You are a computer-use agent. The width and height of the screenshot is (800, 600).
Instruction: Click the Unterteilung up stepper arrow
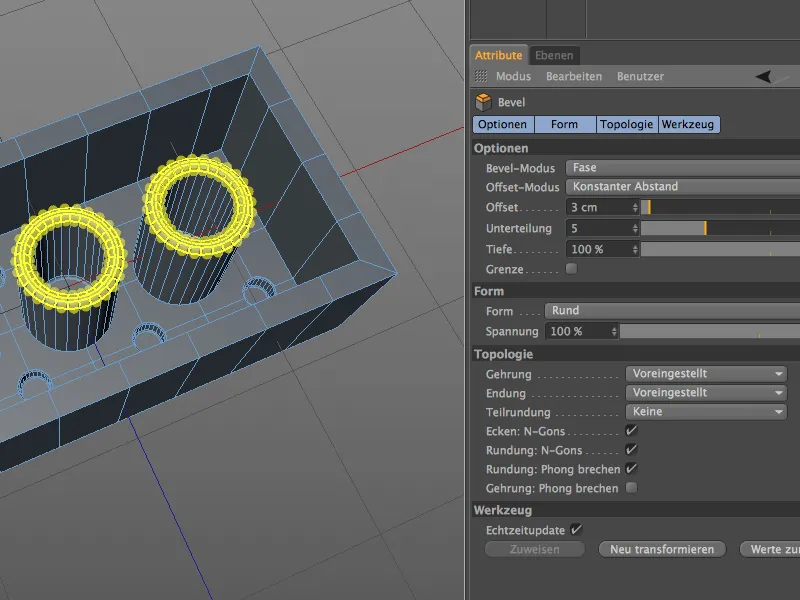637,224
